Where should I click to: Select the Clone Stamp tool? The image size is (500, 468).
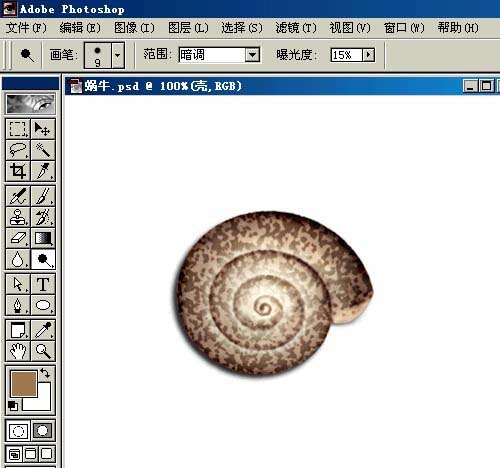point(18,217)
